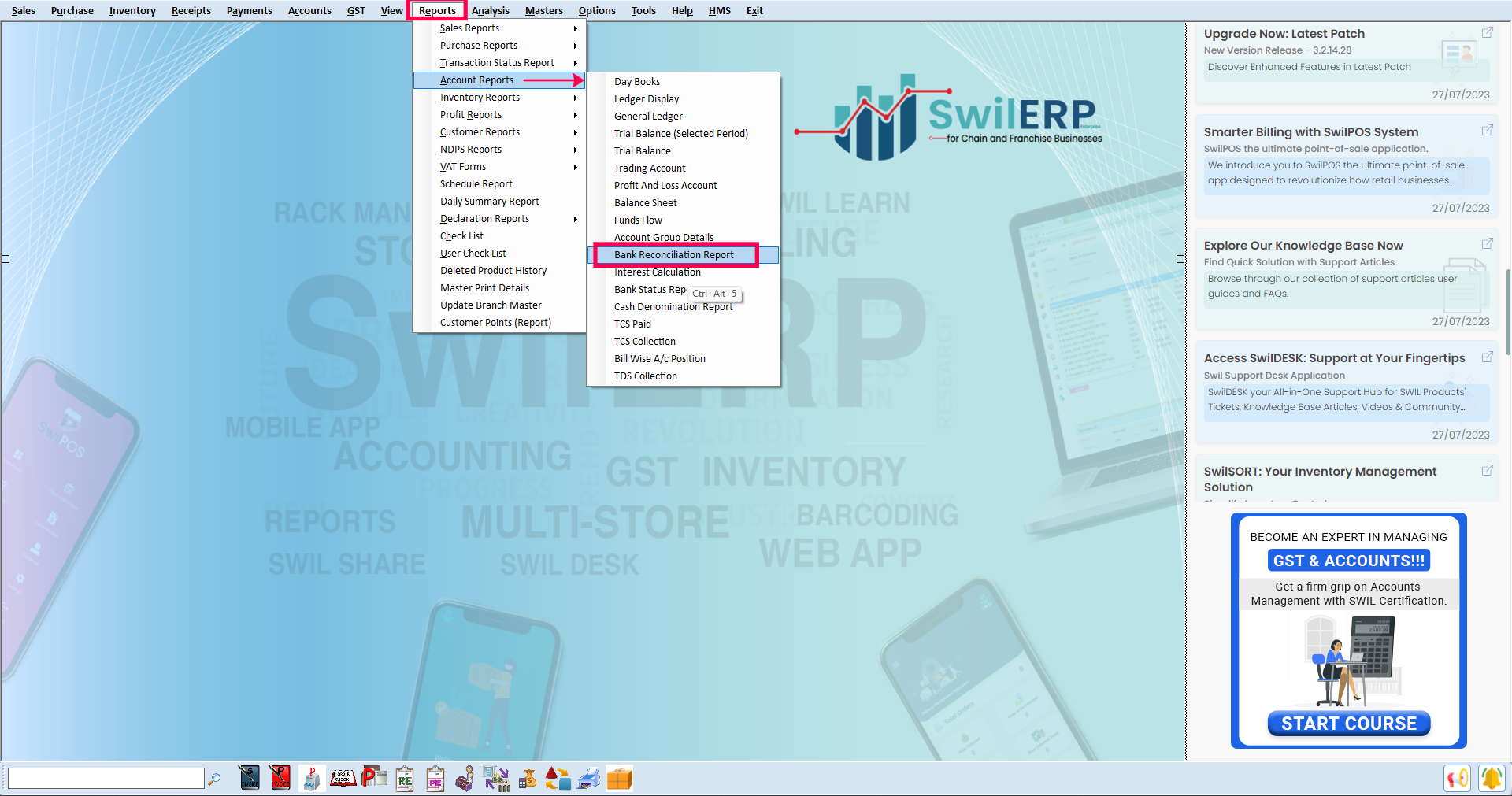Select Day Books entry
The image size is (1512, 796).
point(683,82)
